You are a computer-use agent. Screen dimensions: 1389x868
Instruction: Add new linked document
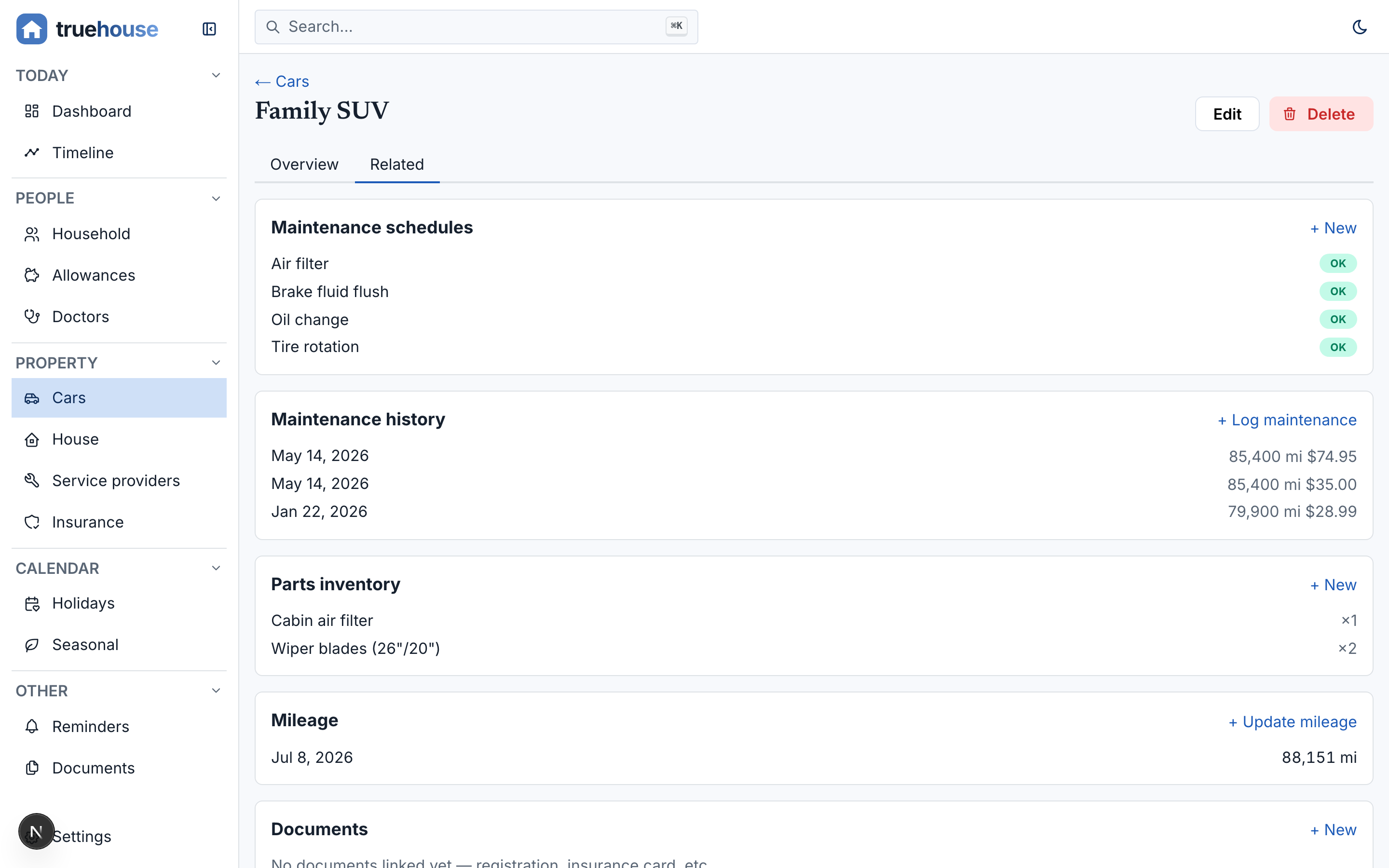point(1333,830)
